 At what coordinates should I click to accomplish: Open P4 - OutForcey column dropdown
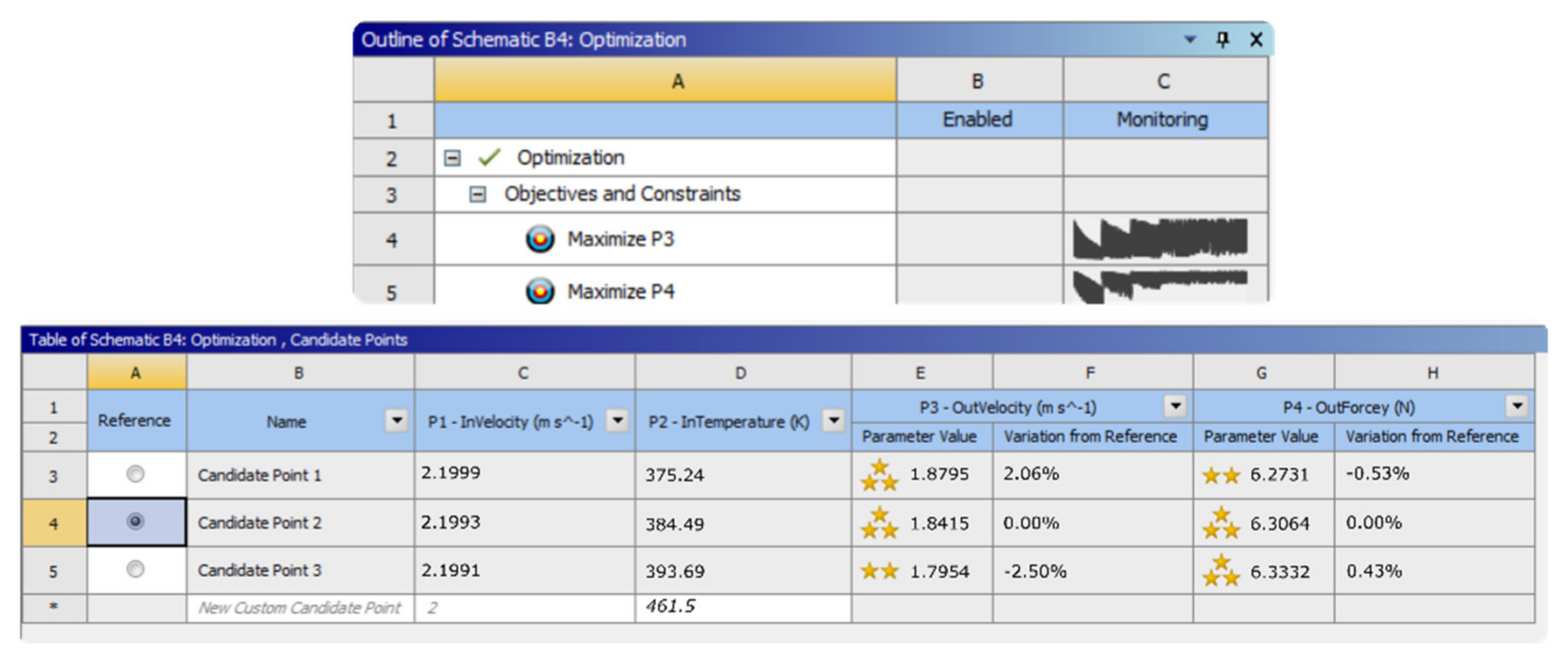[x=1517, y=406]
